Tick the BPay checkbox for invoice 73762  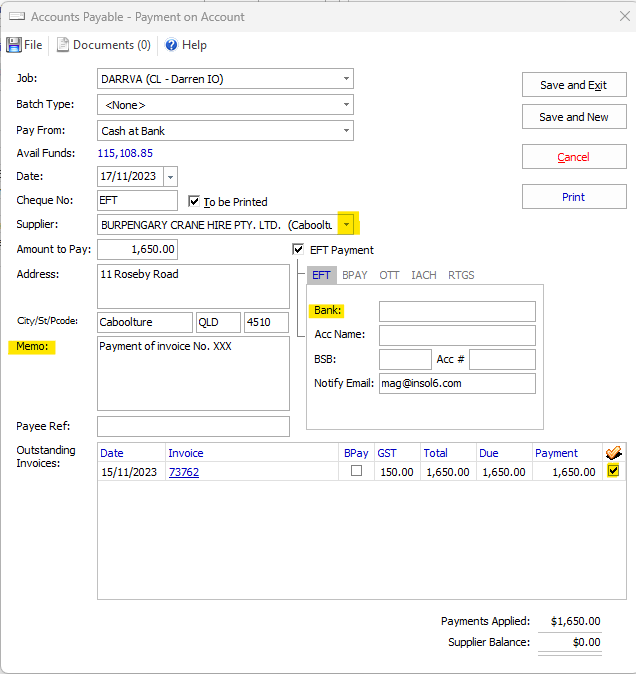point(356,472)
